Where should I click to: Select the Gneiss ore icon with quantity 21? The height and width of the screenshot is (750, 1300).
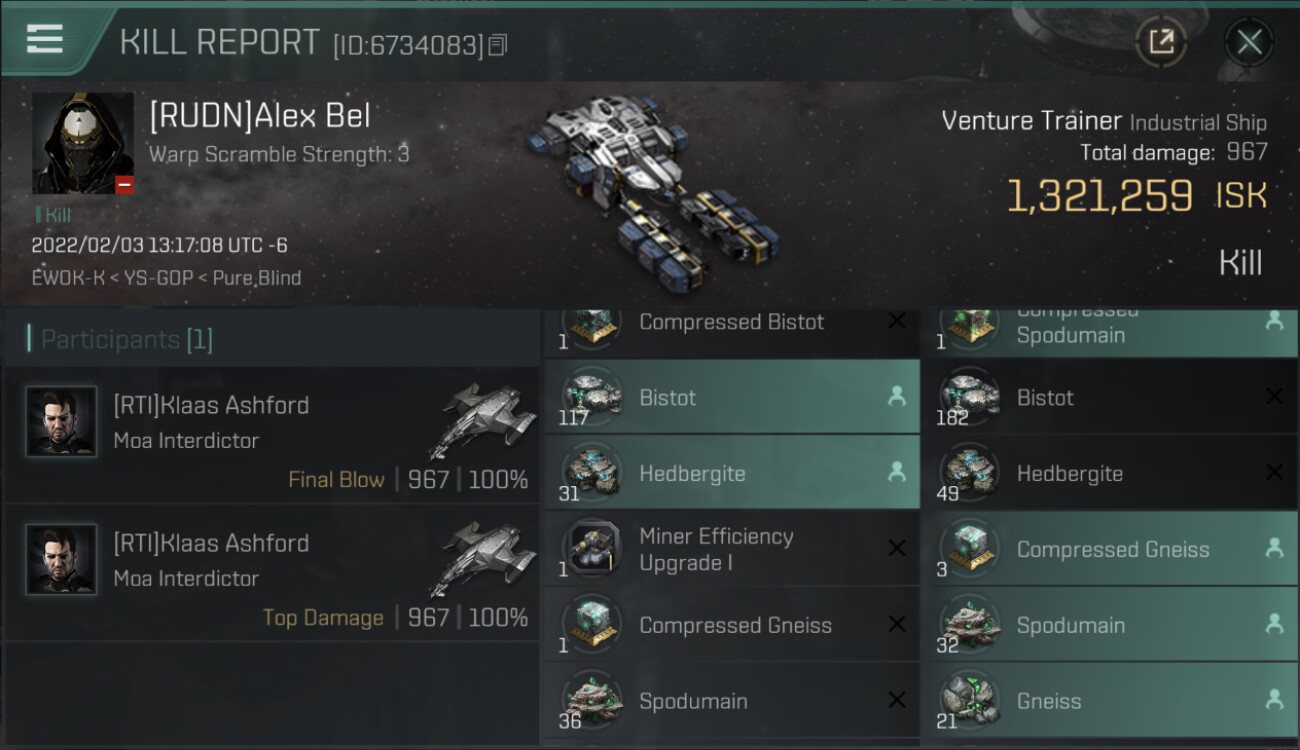click(x=970, y=701)
